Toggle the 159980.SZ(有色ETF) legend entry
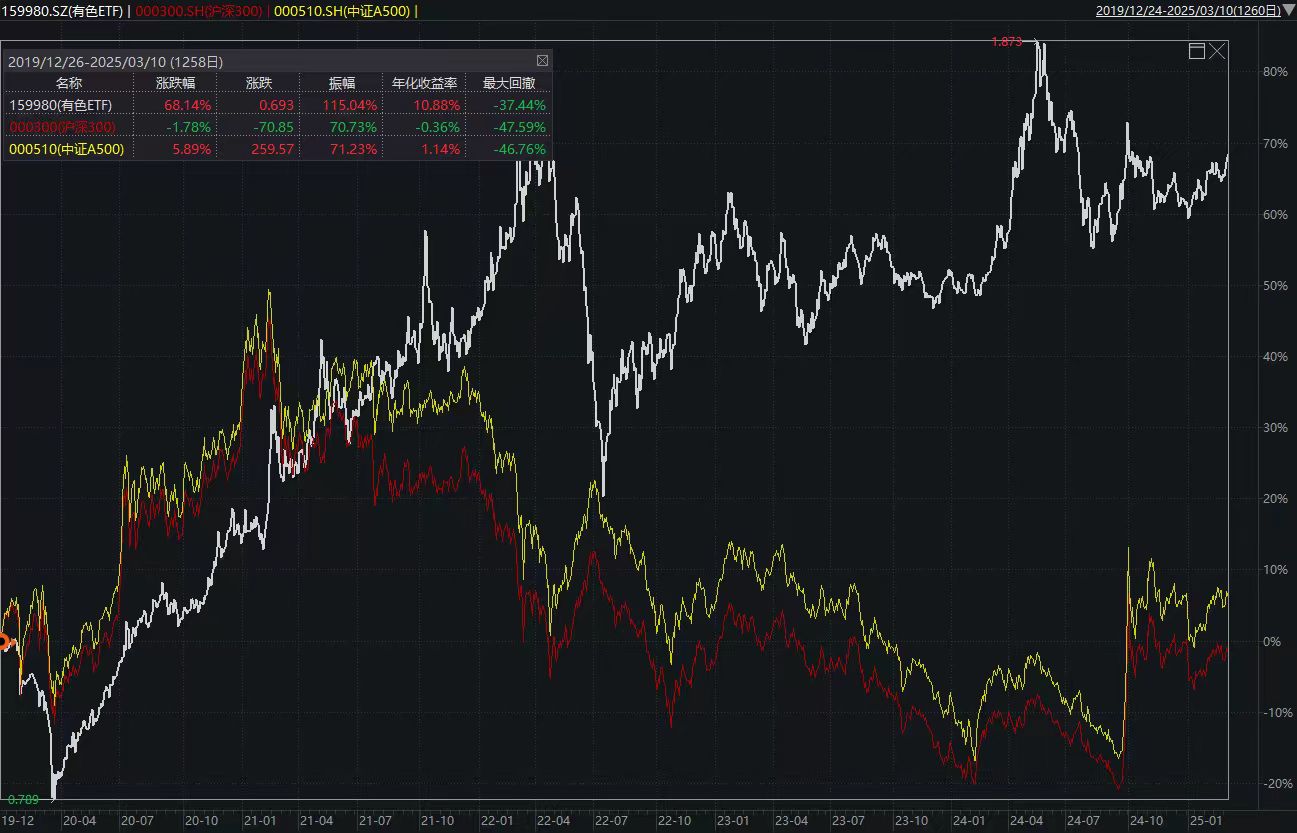Image resolution: width=1297 pixels, height=833 pixels. (63, 12)
